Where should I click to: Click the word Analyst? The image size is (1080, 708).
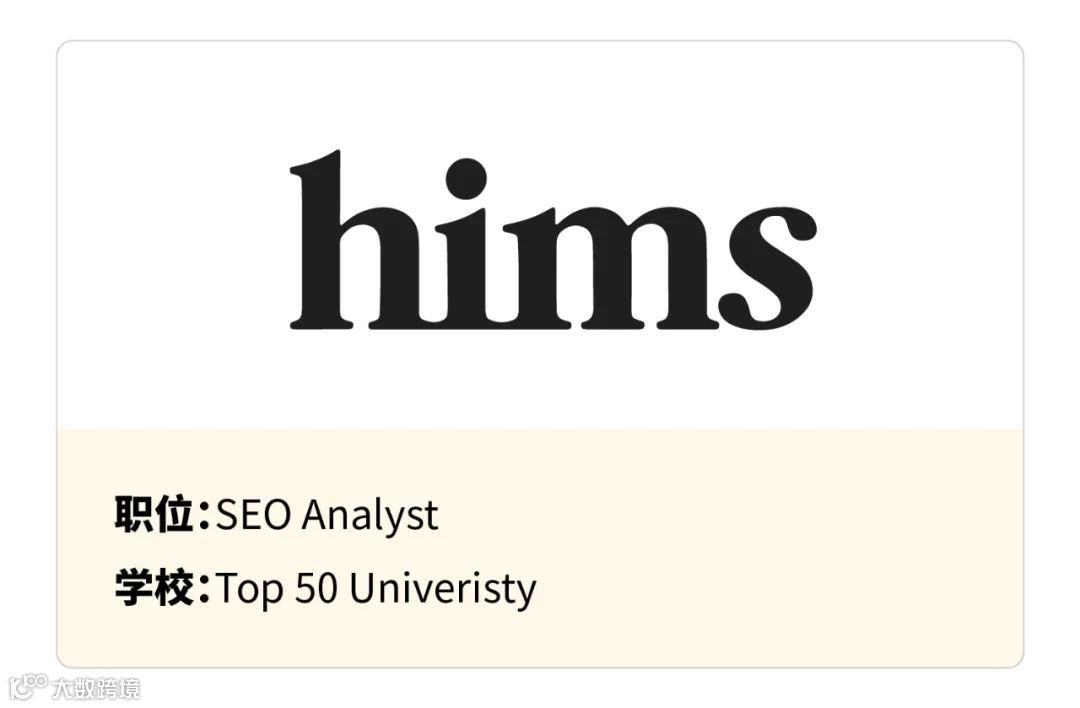coord(370,517)
